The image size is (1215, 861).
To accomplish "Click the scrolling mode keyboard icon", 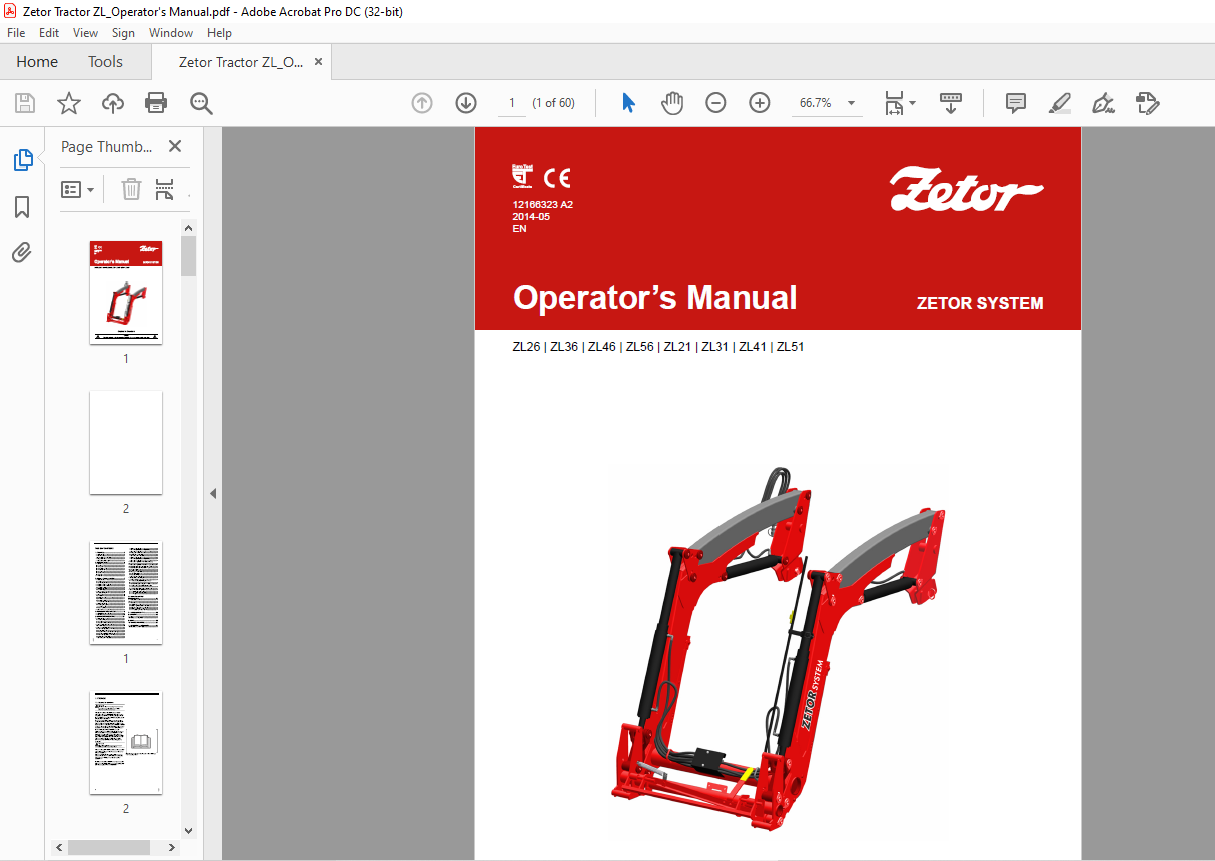I will (x=950, y=103).
